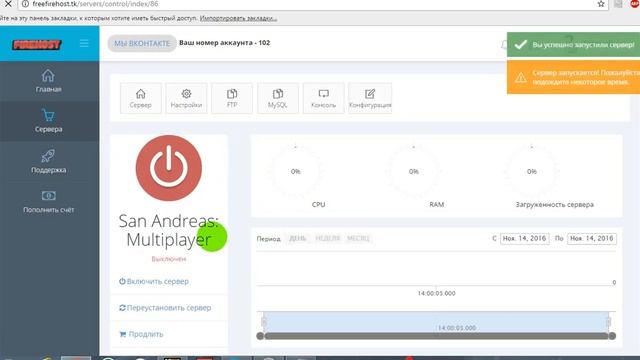Click the Загруженность сервера gauge
640x360 pixels.
531,171
